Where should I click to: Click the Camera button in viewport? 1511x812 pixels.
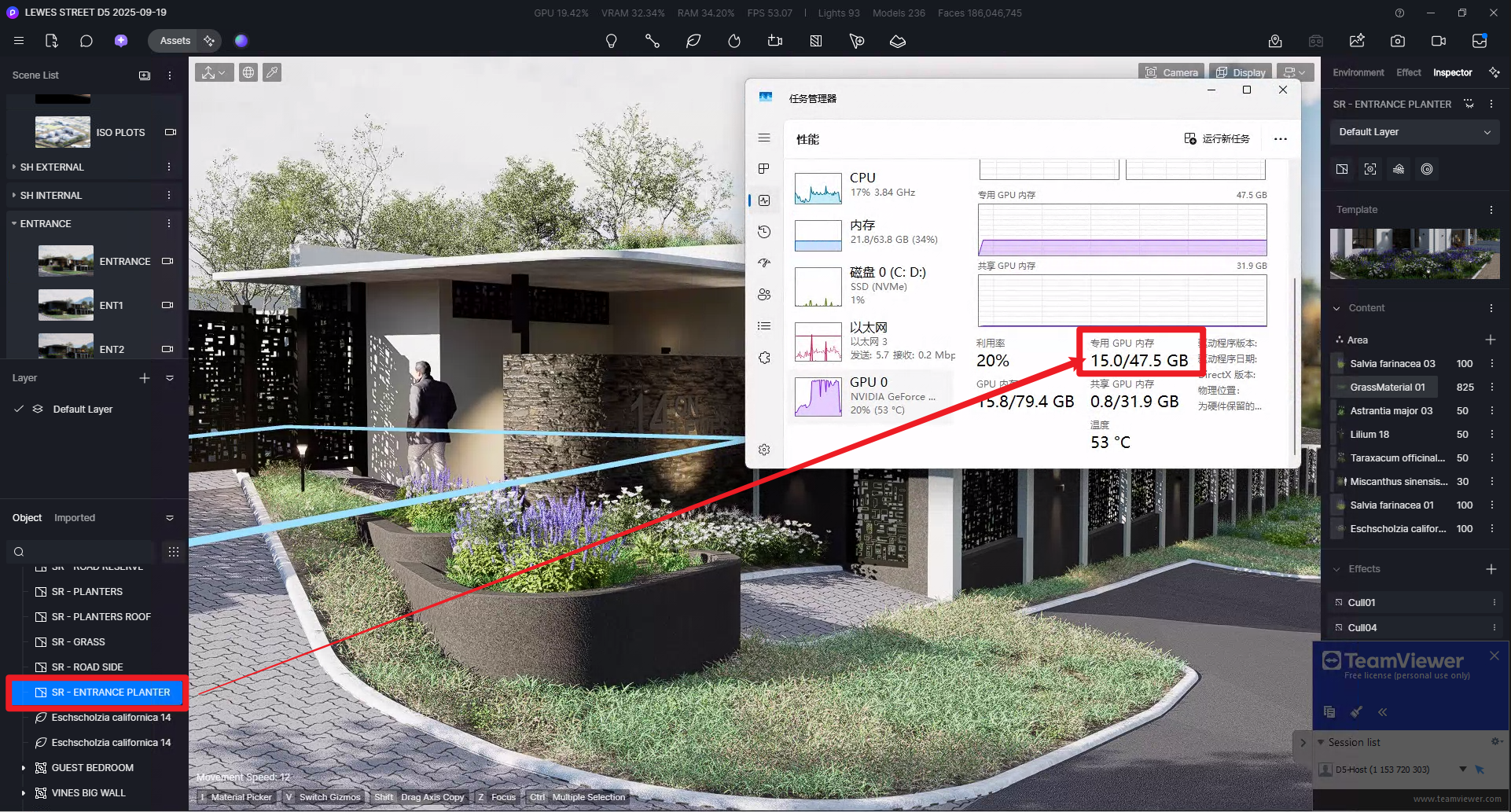pos(1171,72)
